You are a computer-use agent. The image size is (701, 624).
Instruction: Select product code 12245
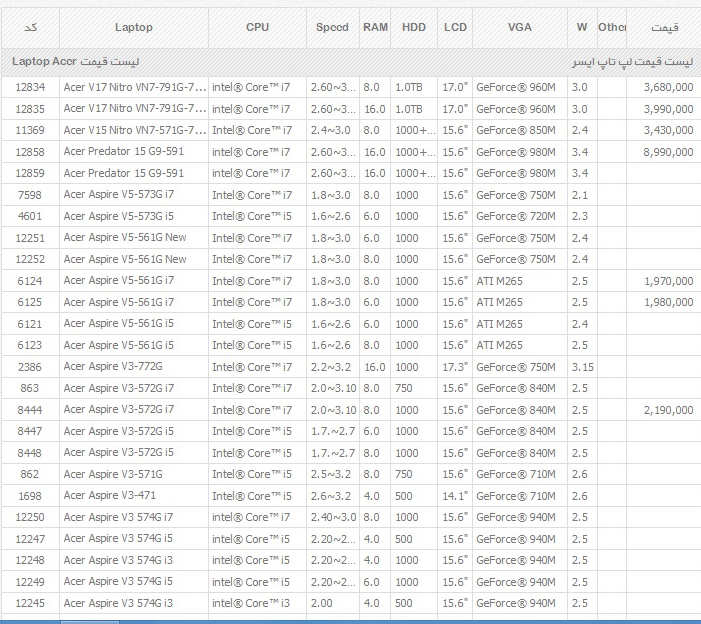click(30, 603)
